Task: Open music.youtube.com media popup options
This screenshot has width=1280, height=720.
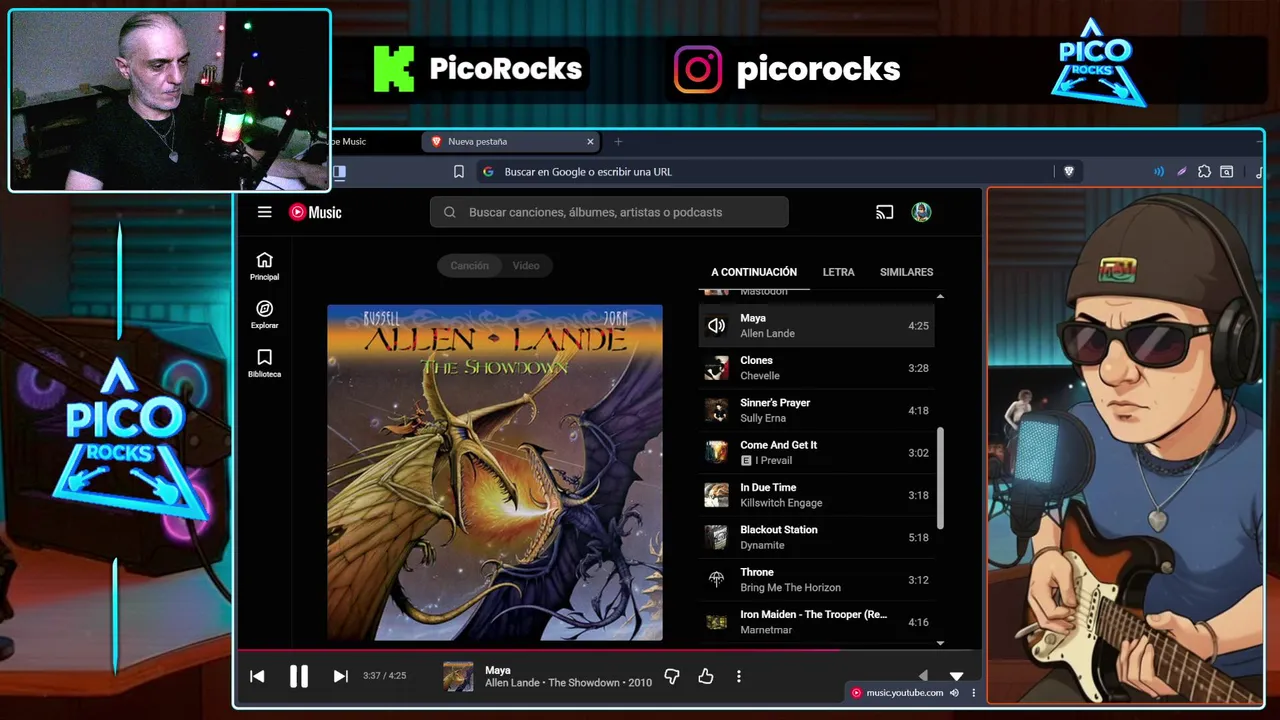Action: click(973, 692)
